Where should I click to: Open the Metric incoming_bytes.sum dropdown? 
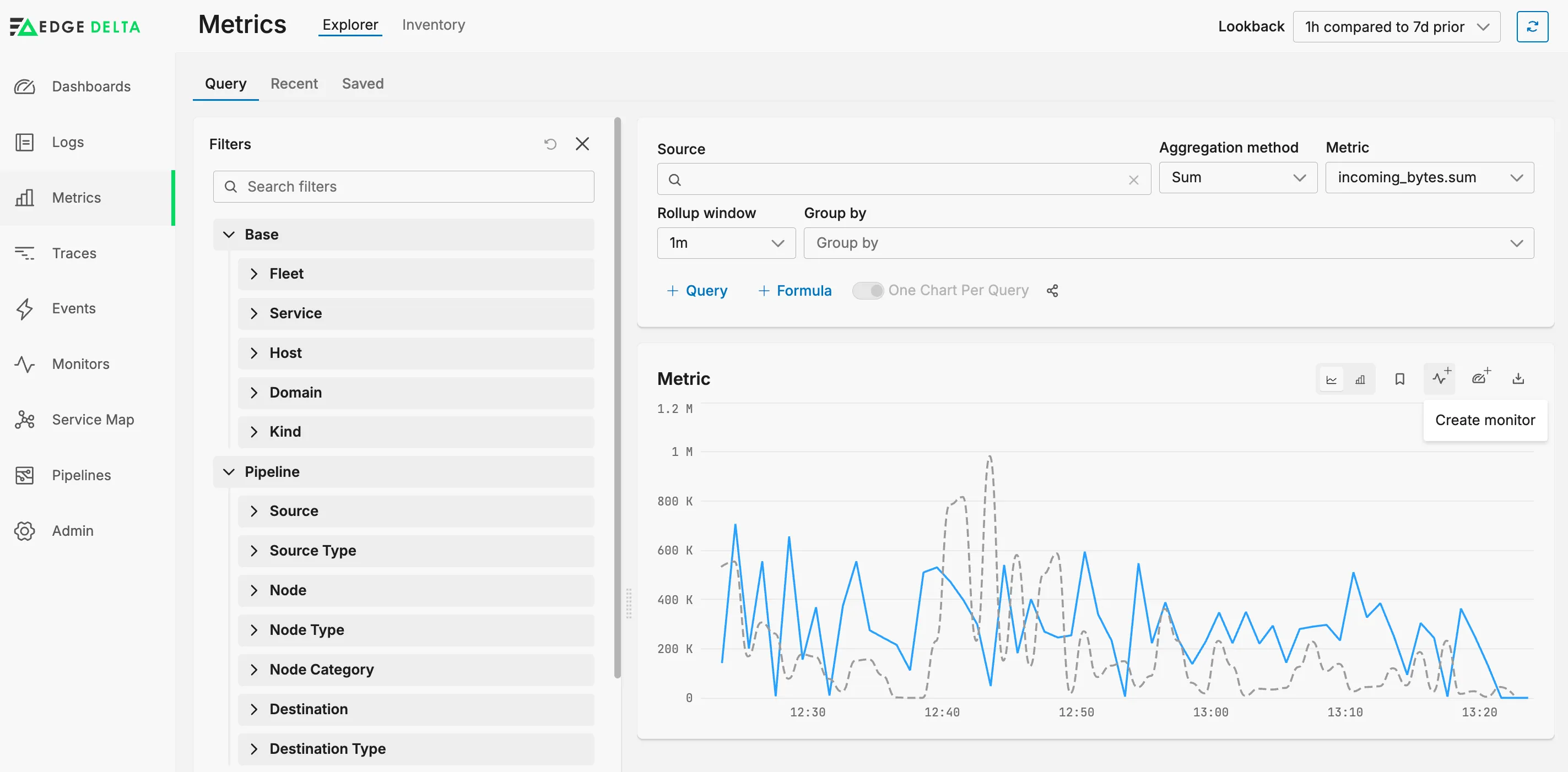pos(1429,178)
